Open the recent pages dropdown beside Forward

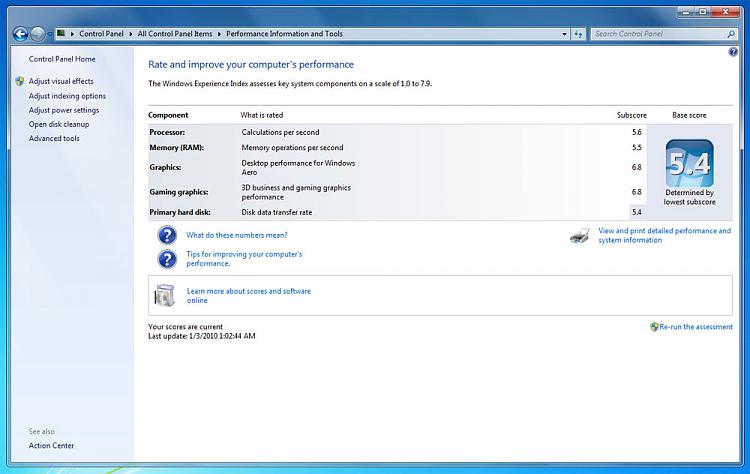pos(49,34)
